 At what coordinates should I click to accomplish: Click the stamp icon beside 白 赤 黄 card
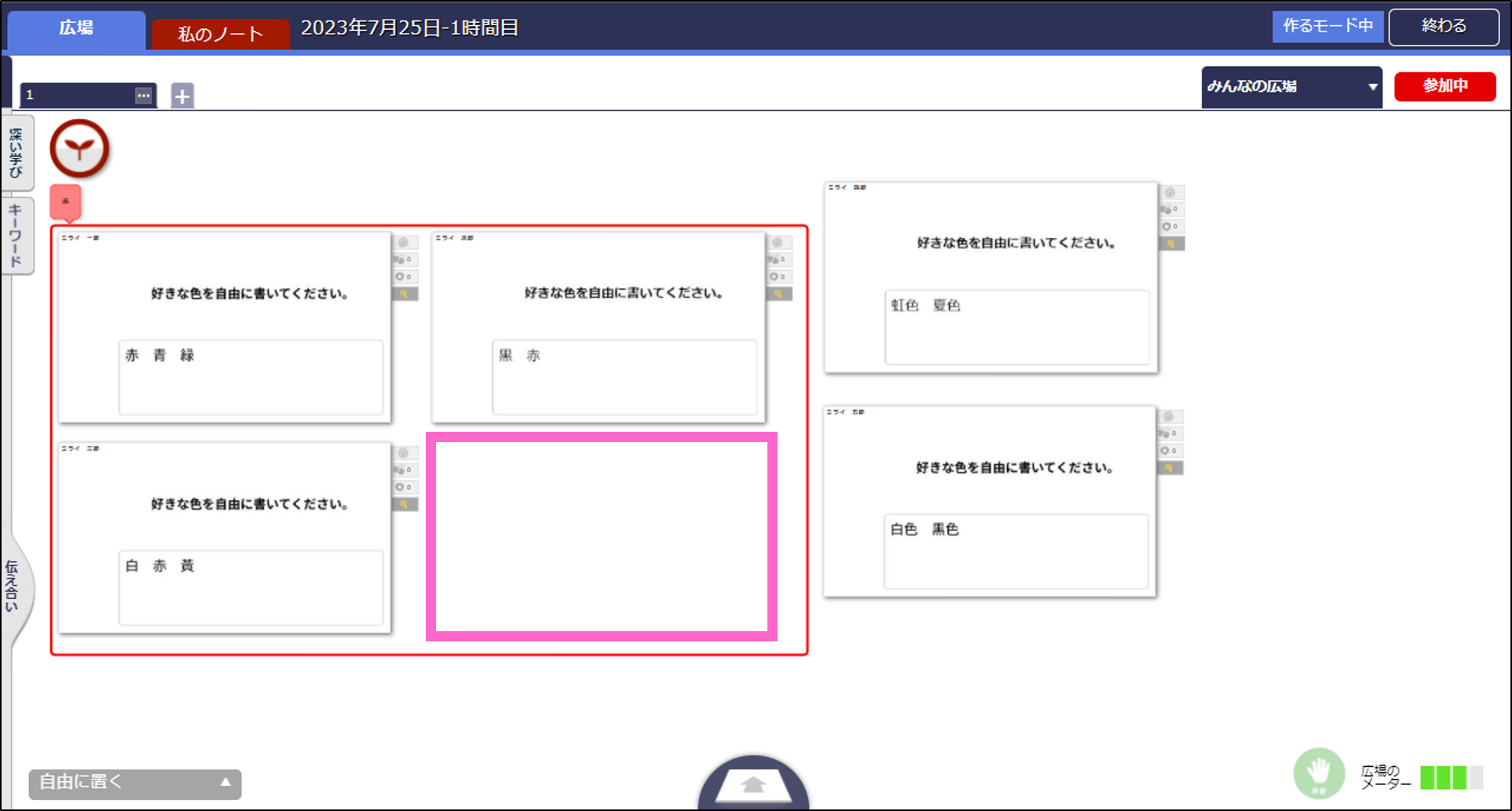pos(404,453)
